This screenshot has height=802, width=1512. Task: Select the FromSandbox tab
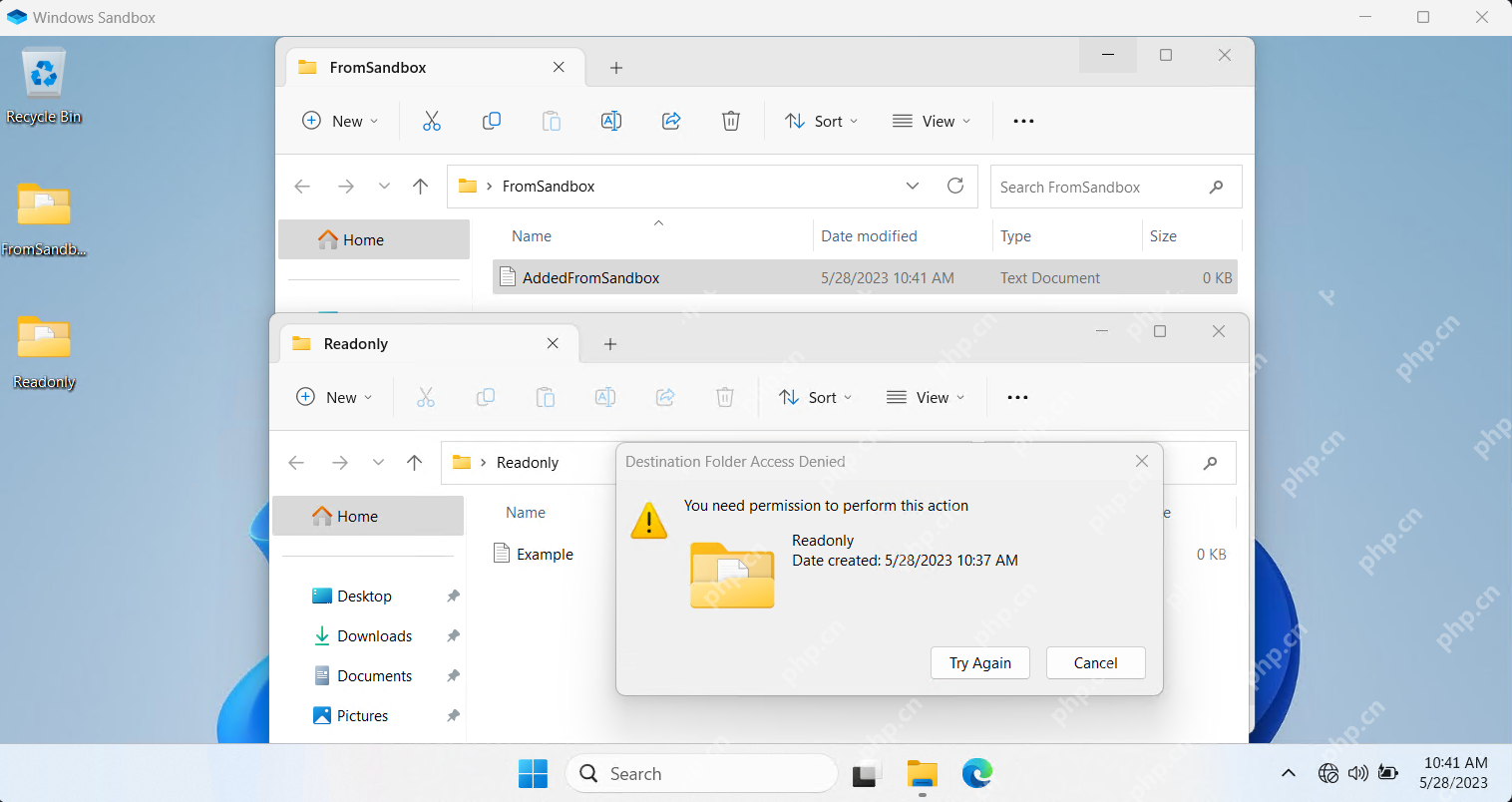coord(433,67)
